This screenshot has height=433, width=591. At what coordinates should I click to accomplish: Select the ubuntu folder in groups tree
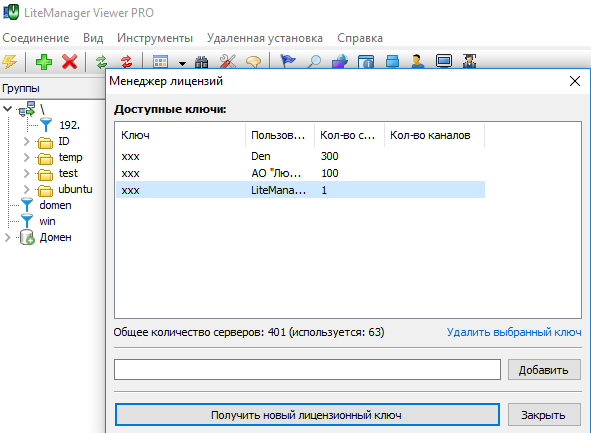(75, 189)
